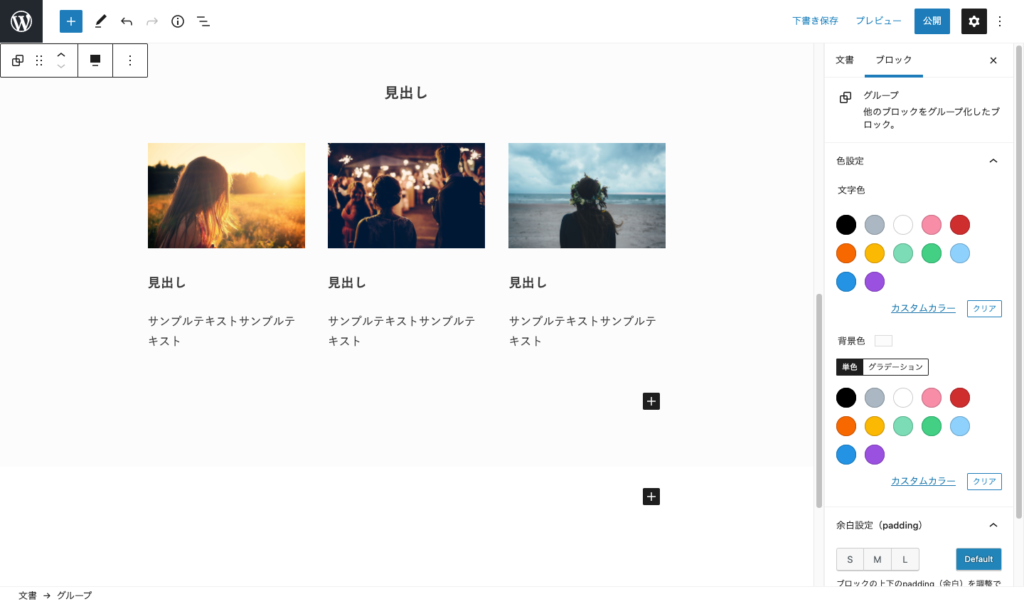This screenshot has width=1024, height=604.
Task: Switch to the 文書 tab
Action: click(844, 59)
